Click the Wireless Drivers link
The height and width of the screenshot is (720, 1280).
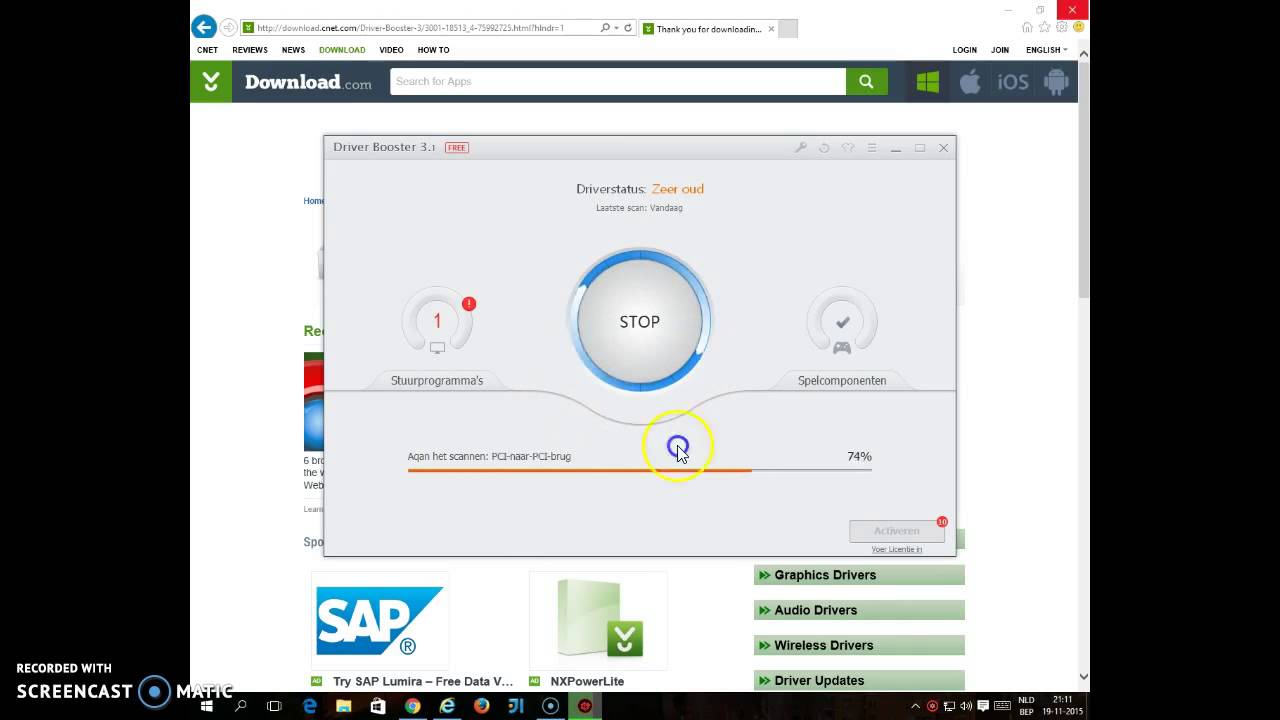pos(859,645)
